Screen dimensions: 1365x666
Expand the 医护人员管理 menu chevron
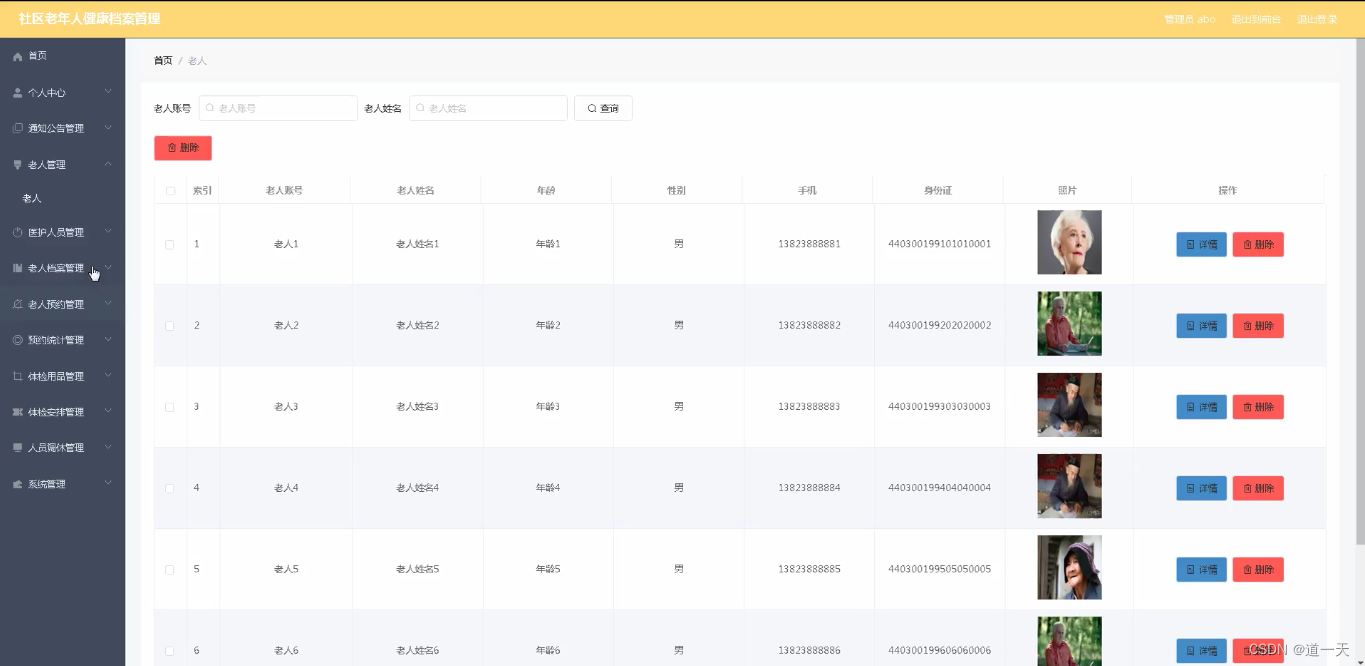(x=108, y=232)
